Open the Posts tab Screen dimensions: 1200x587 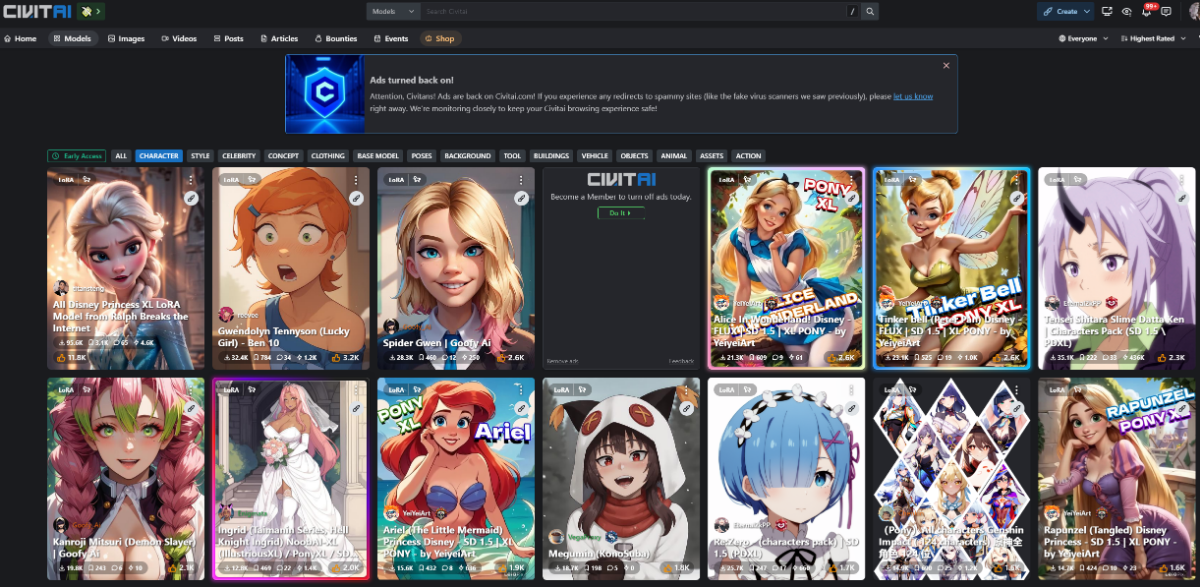click(x=228, y=39)
